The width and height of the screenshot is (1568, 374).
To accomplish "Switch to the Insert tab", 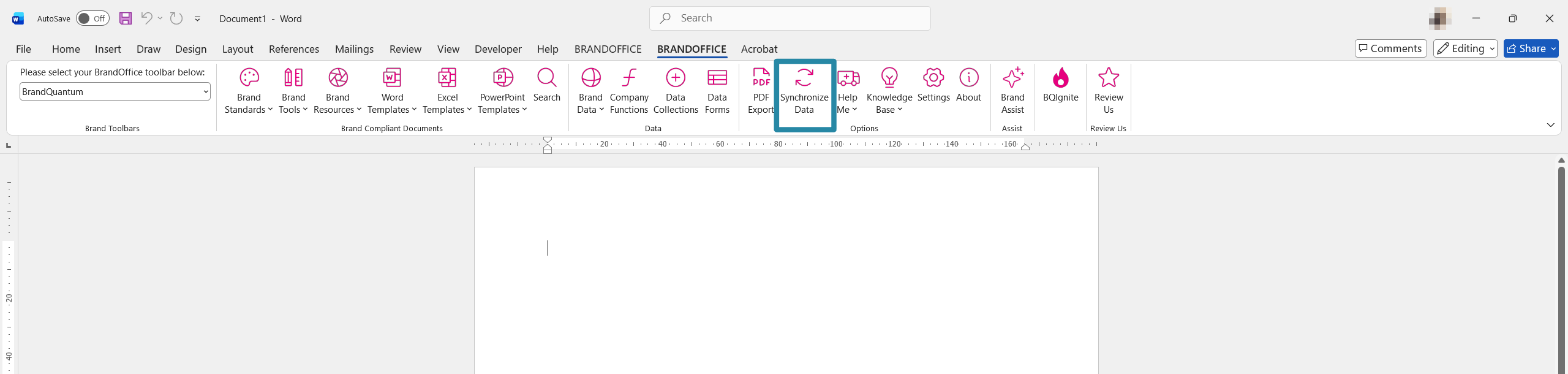I will tap(108, 49).
